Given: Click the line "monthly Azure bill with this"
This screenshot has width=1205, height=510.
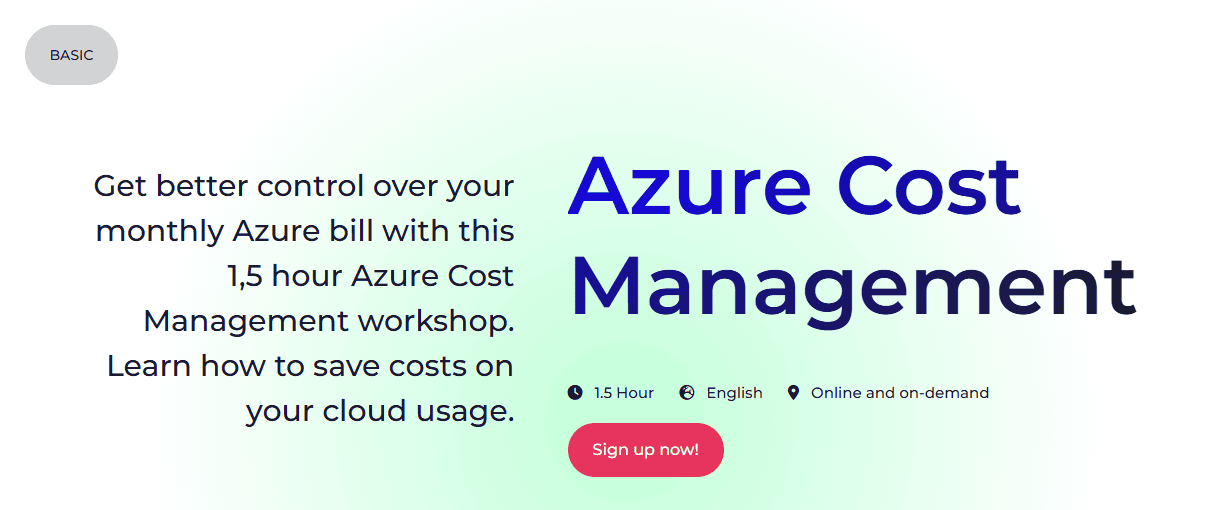Looking at the screenshot, I should (305, 231).
